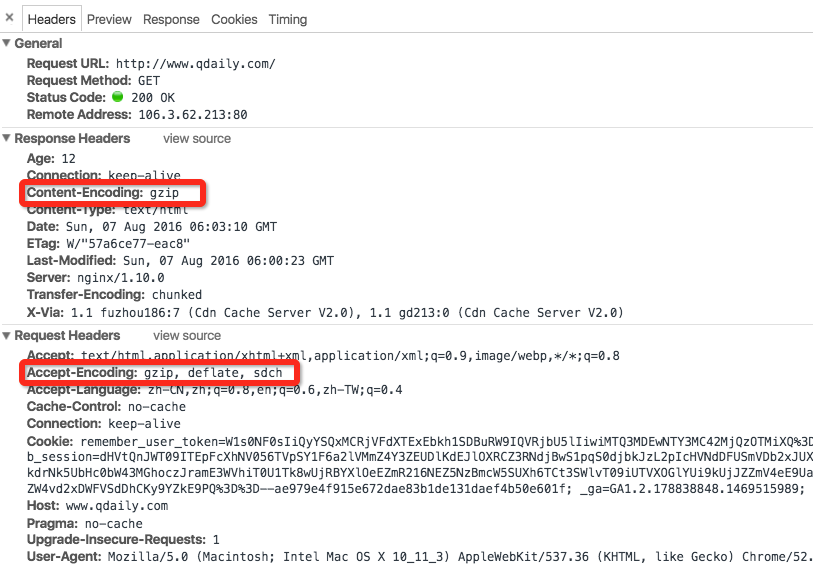Collapse the General section

coord(8,44)
